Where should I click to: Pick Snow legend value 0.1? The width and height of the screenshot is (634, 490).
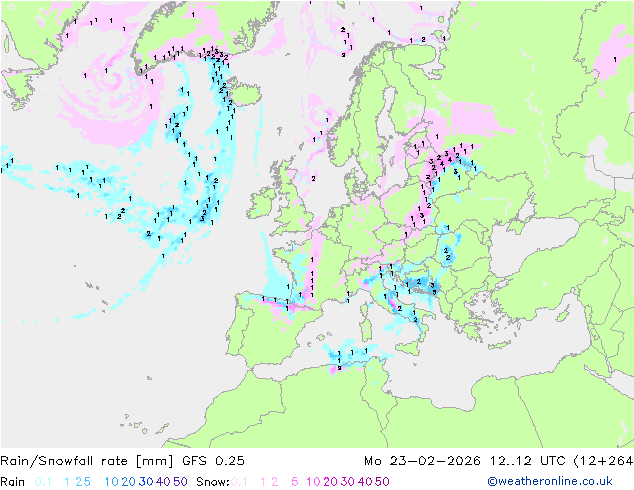(x=239, y=482)
